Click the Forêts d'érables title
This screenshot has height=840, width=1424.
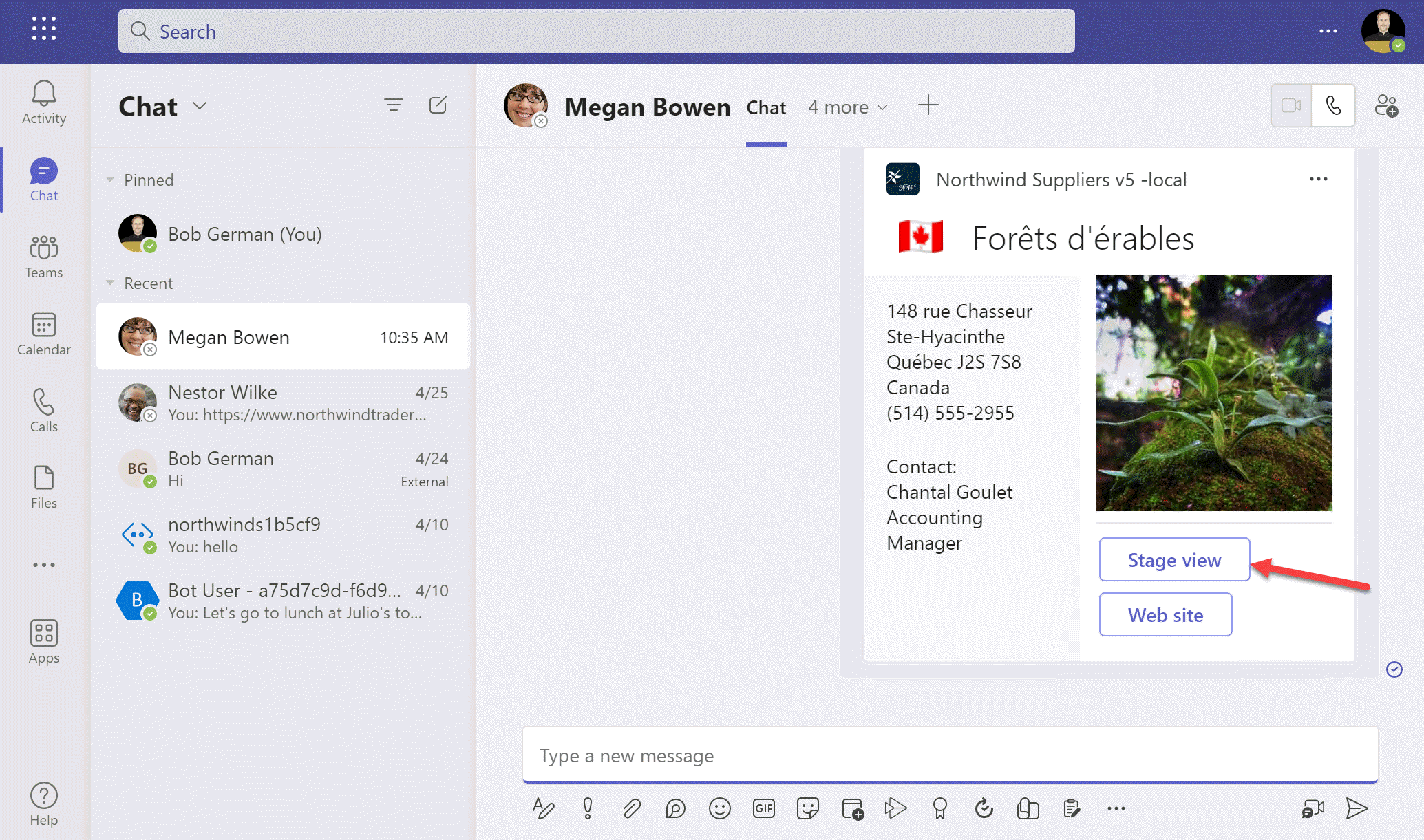[1083, 239]
